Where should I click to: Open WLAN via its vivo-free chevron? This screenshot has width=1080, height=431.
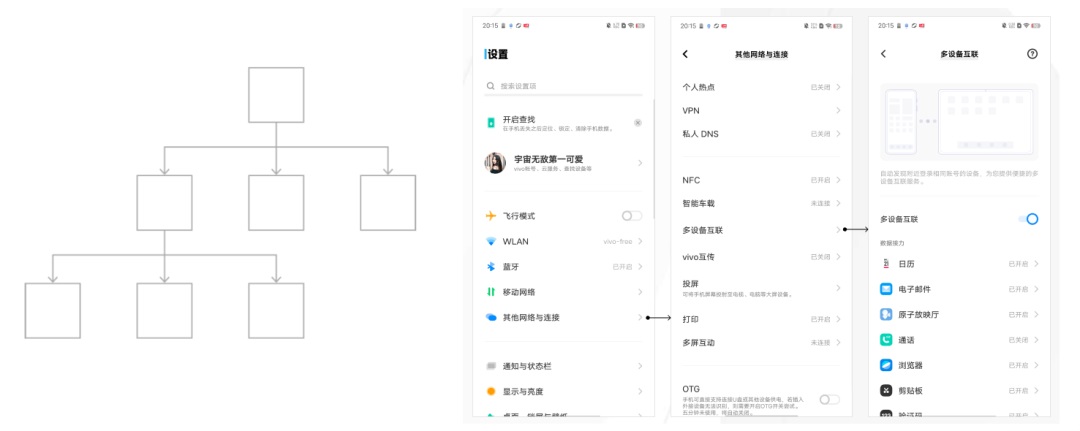640,242
